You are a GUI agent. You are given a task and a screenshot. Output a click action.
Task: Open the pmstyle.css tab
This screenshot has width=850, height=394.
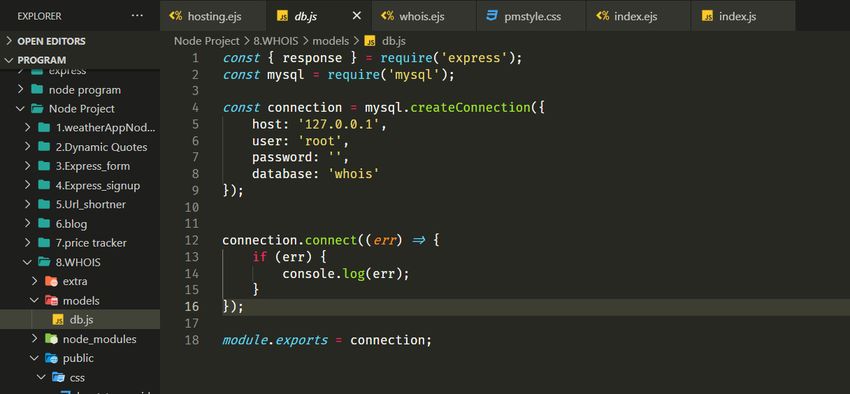[531, 16]
